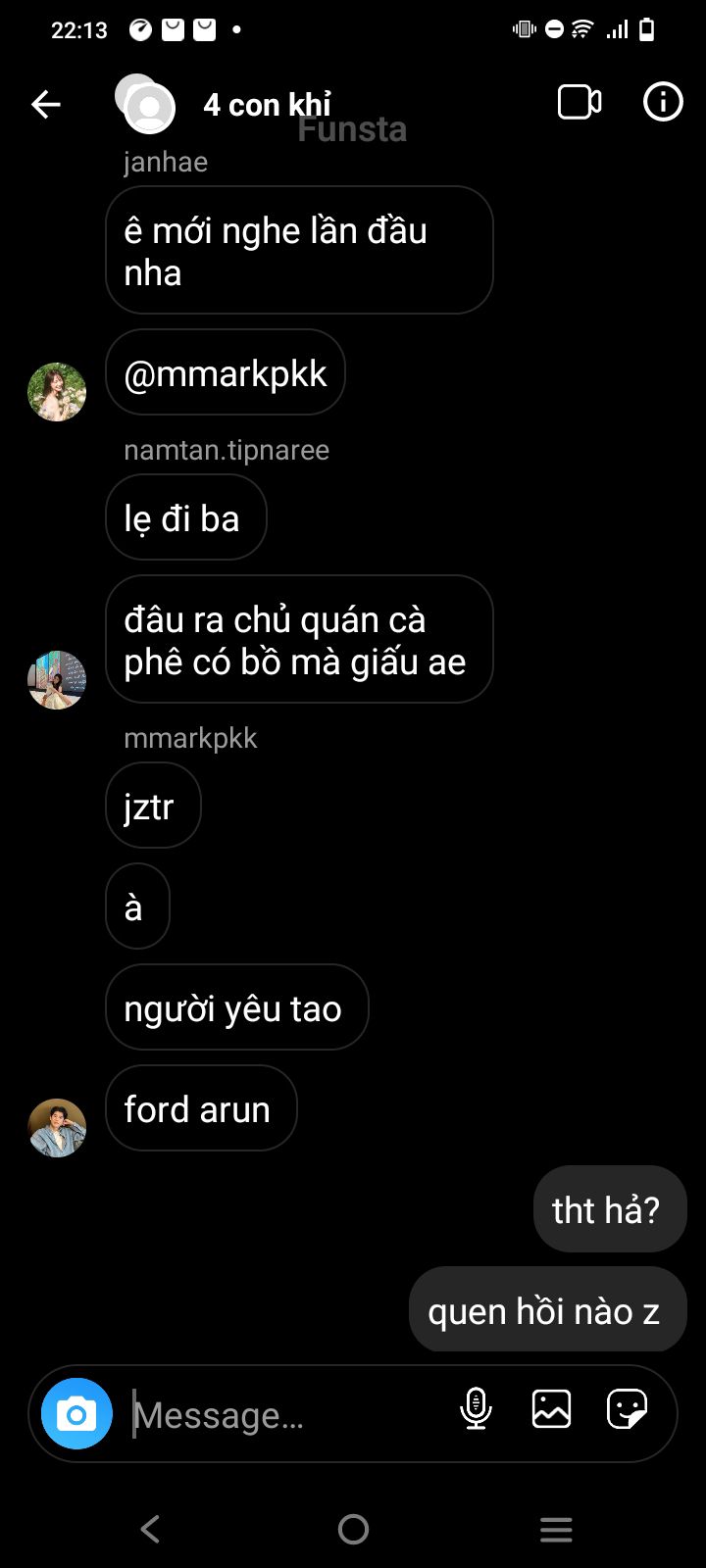
Task: View the mmarkpkk sender avatar
Action: pyautogui.click(x=57, y=1128)
